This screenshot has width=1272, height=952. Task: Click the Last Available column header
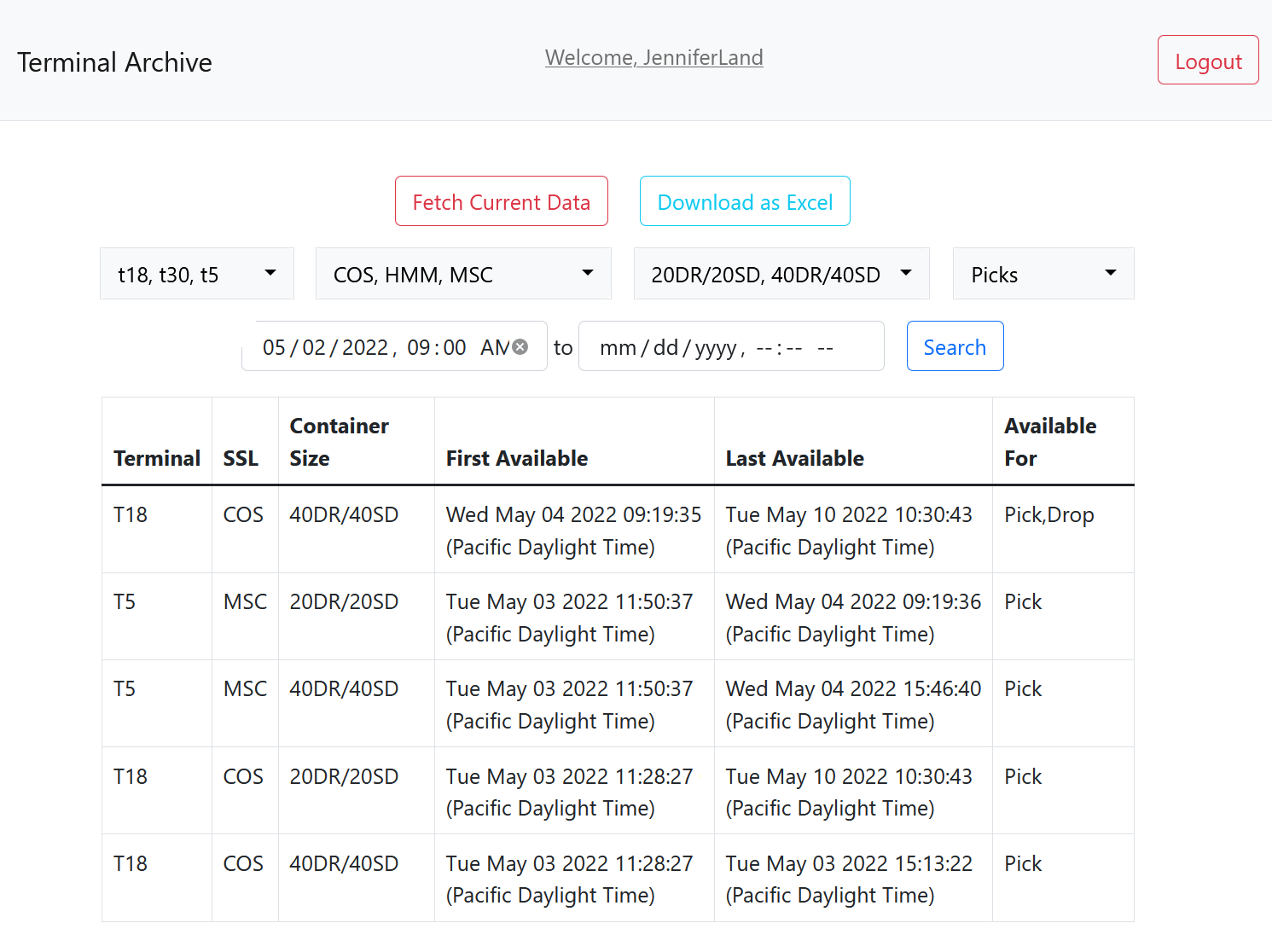tap(794, 458)
